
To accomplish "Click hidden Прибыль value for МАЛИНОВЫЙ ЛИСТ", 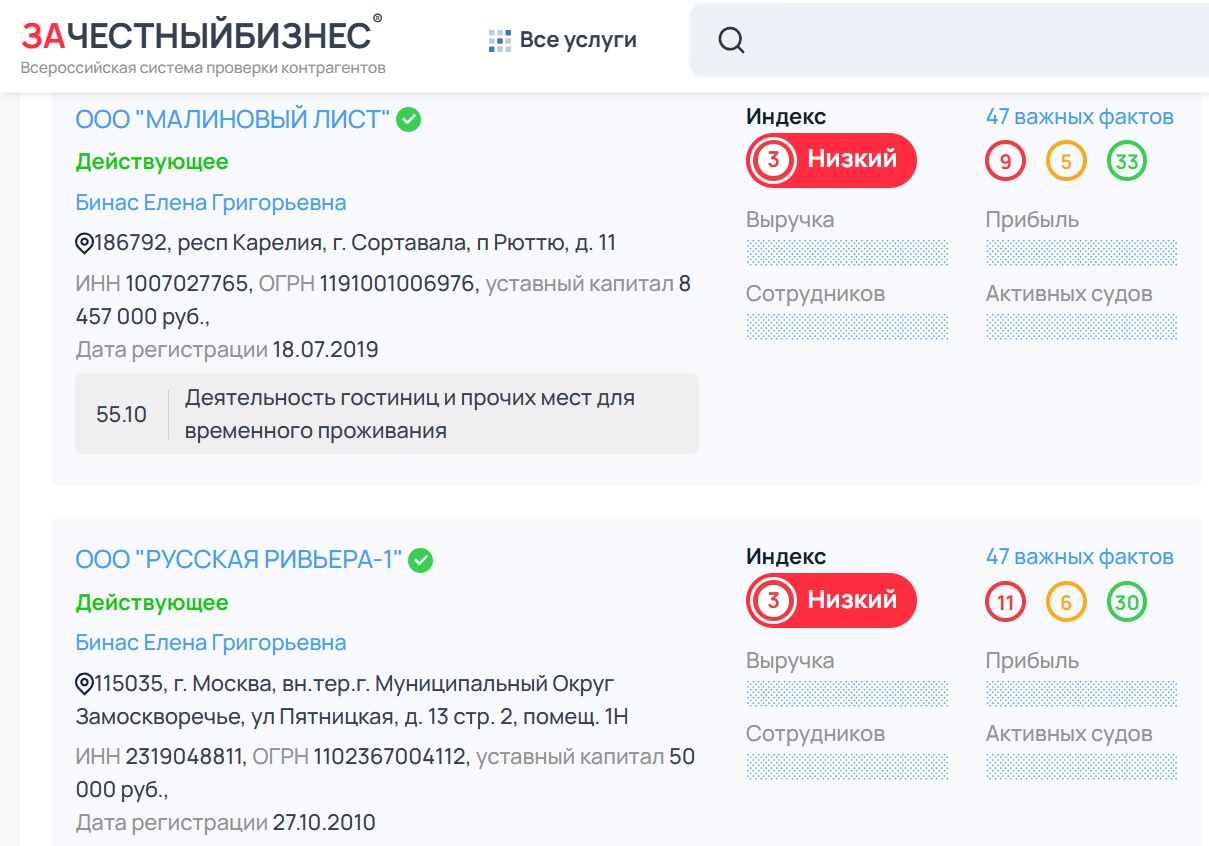I will point(1081,252).
